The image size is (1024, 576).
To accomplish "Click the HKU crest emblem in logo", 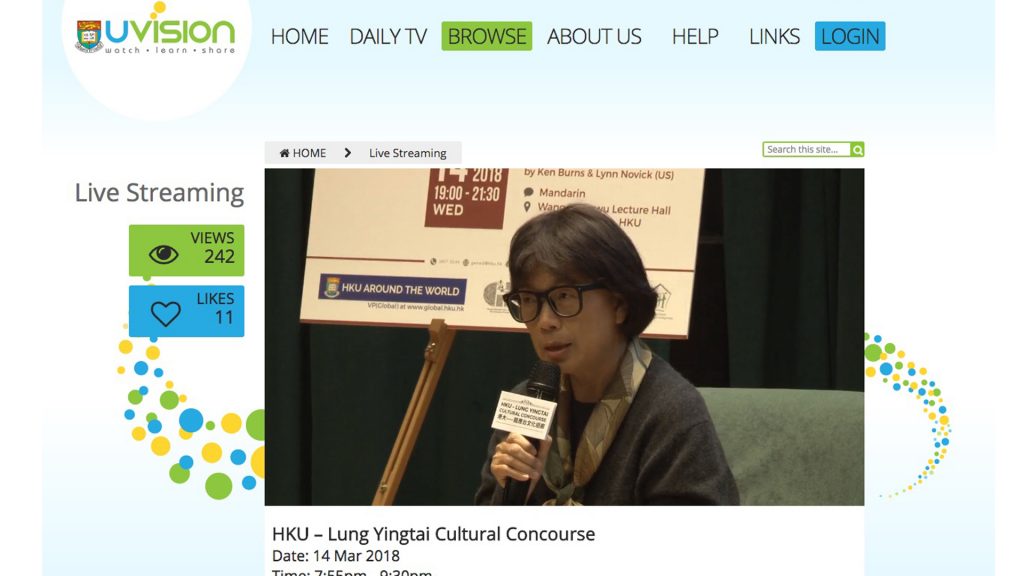I will click(x=88, y=35).
